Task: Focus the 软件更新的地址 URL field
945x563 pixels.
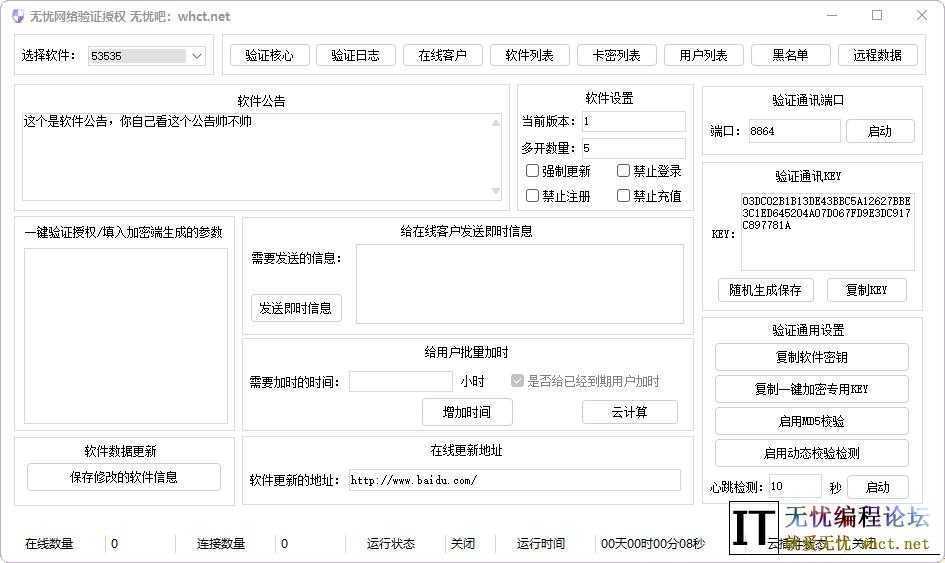Action: (514, 480)
